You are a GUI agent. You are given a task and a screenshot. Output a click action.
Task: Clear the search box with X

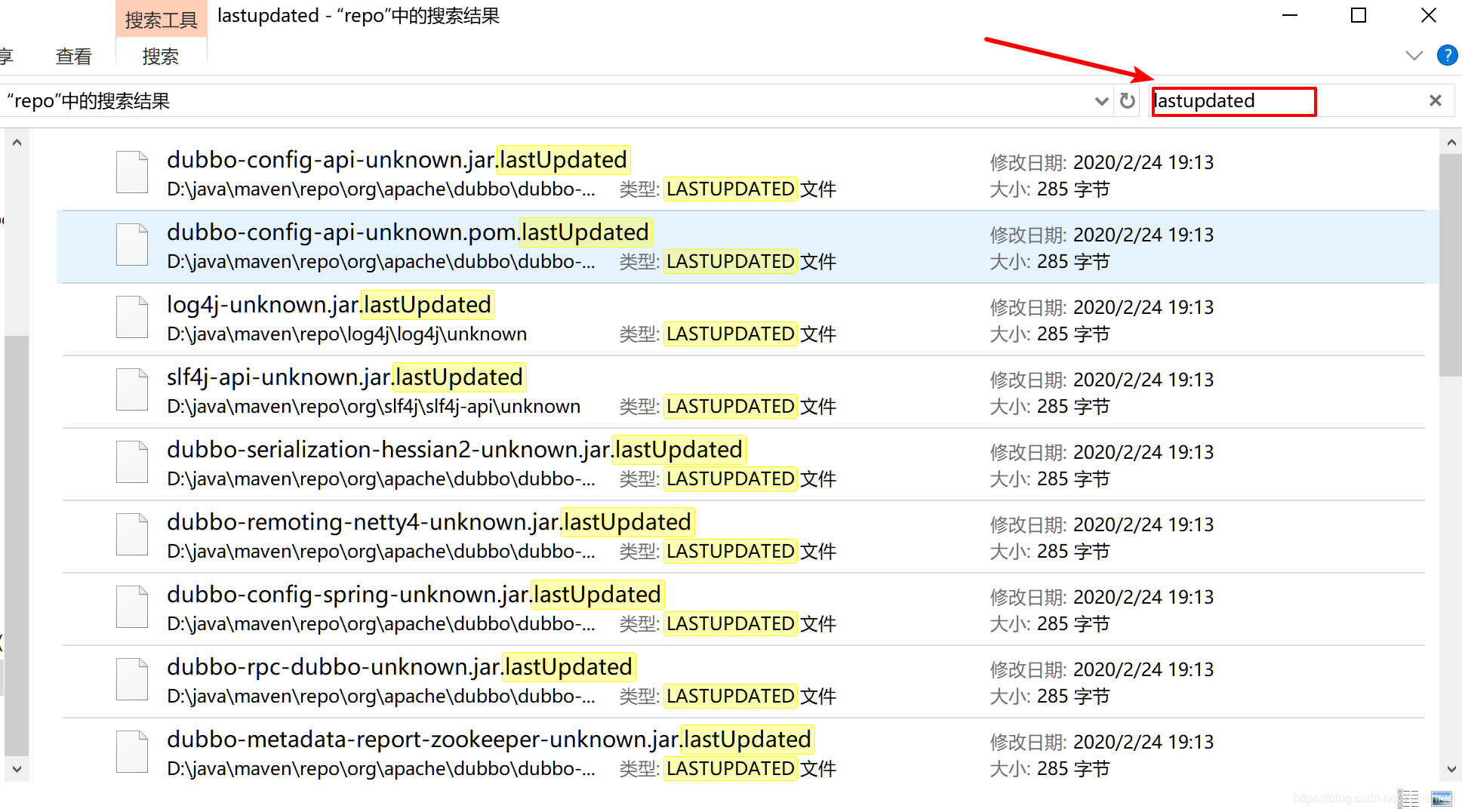[x=1435, y=100]
